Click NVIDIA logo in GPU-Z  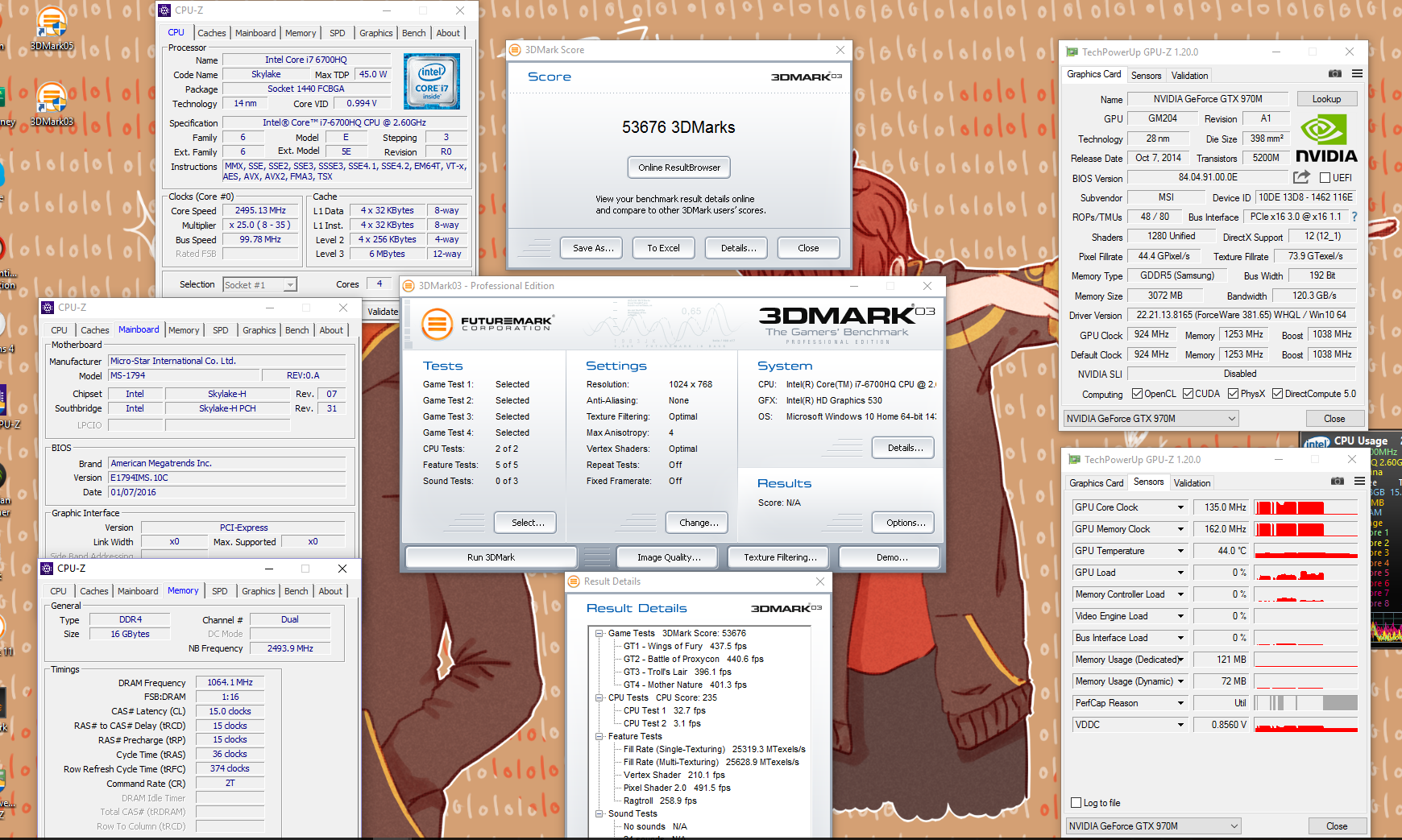click(1326, 139)
